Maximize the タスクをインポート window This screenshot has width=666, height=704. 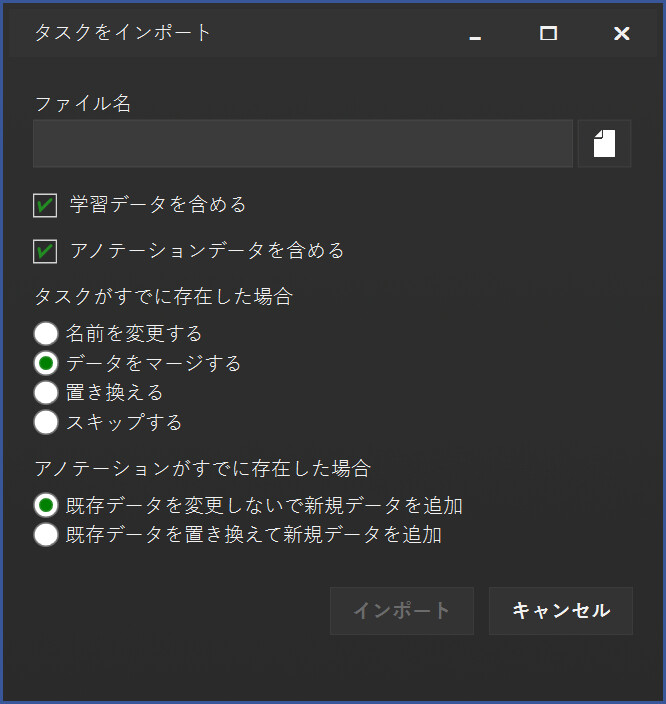[548, 33]
